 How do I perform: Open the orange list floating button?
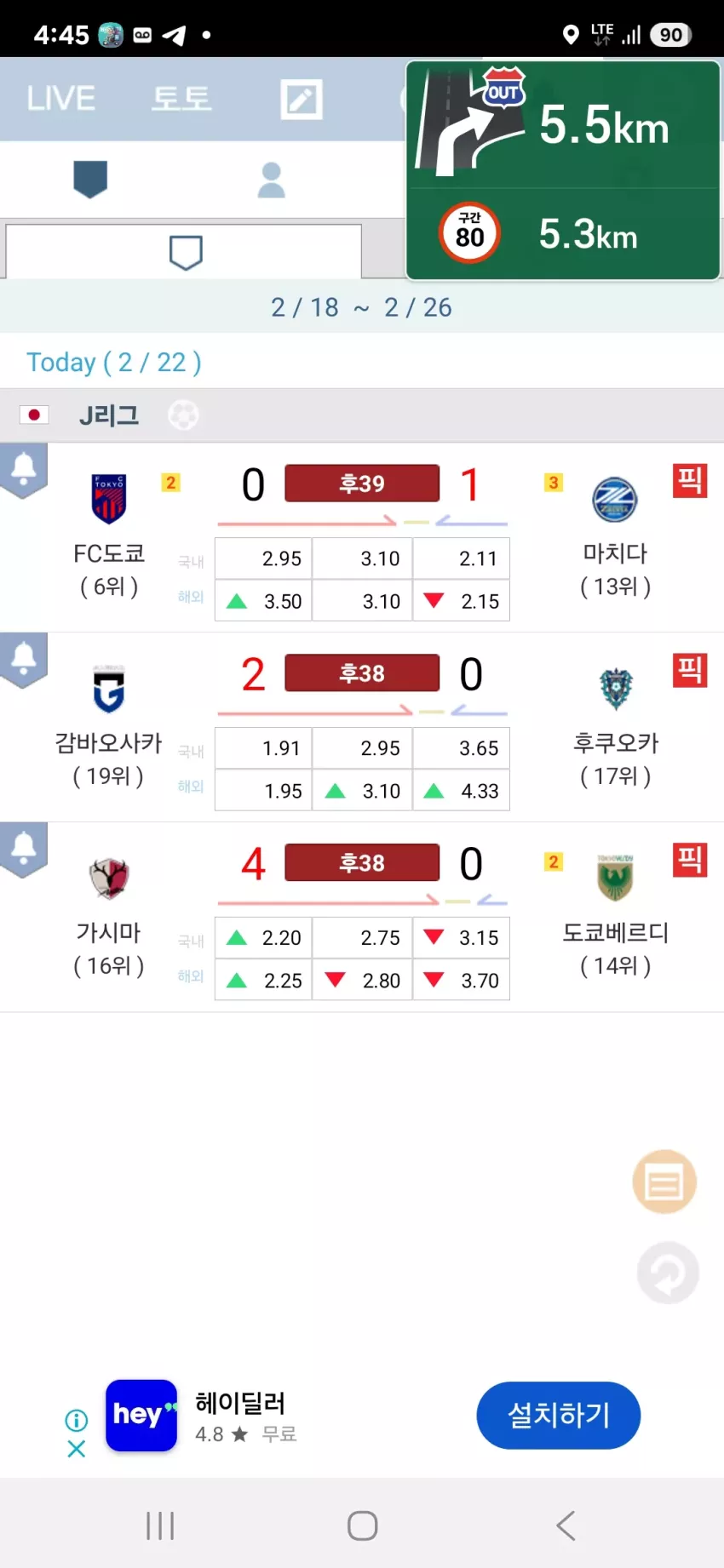pos(664,1182)
